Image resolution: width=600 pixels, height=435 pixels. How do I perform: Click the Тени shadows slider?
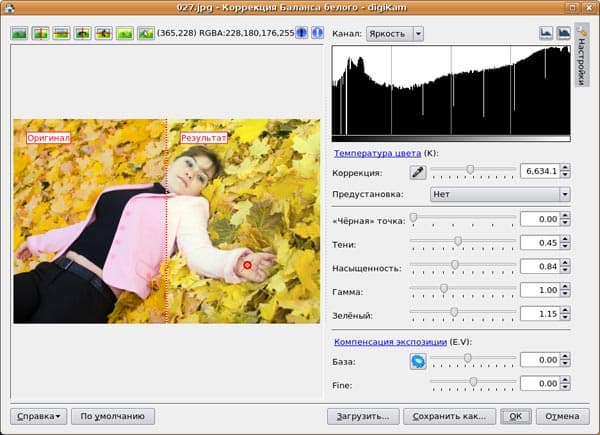[x=463, y=243]
